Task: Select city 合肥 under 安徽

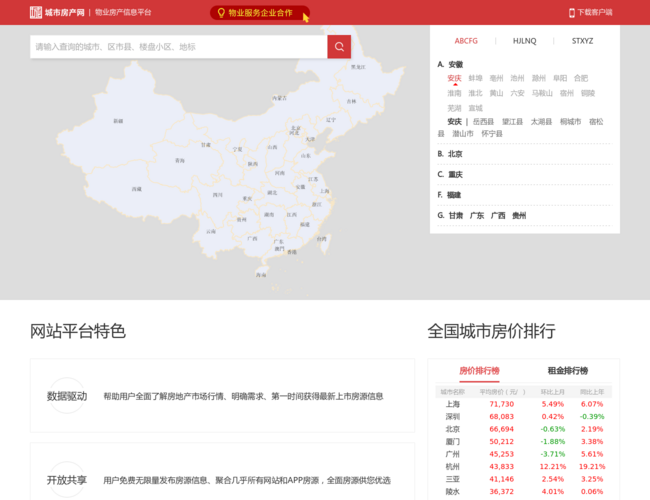Action: (581, 78)
